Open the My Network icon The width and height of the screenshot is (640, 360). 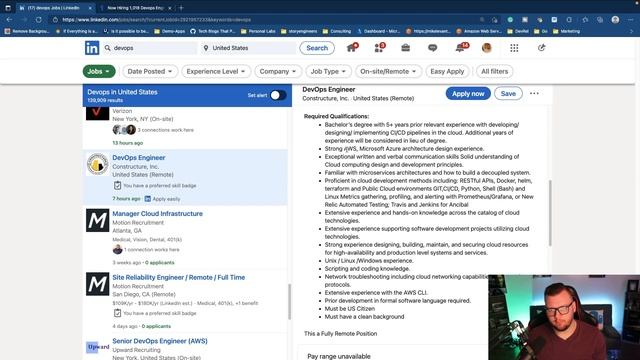(x=379, y=48)
